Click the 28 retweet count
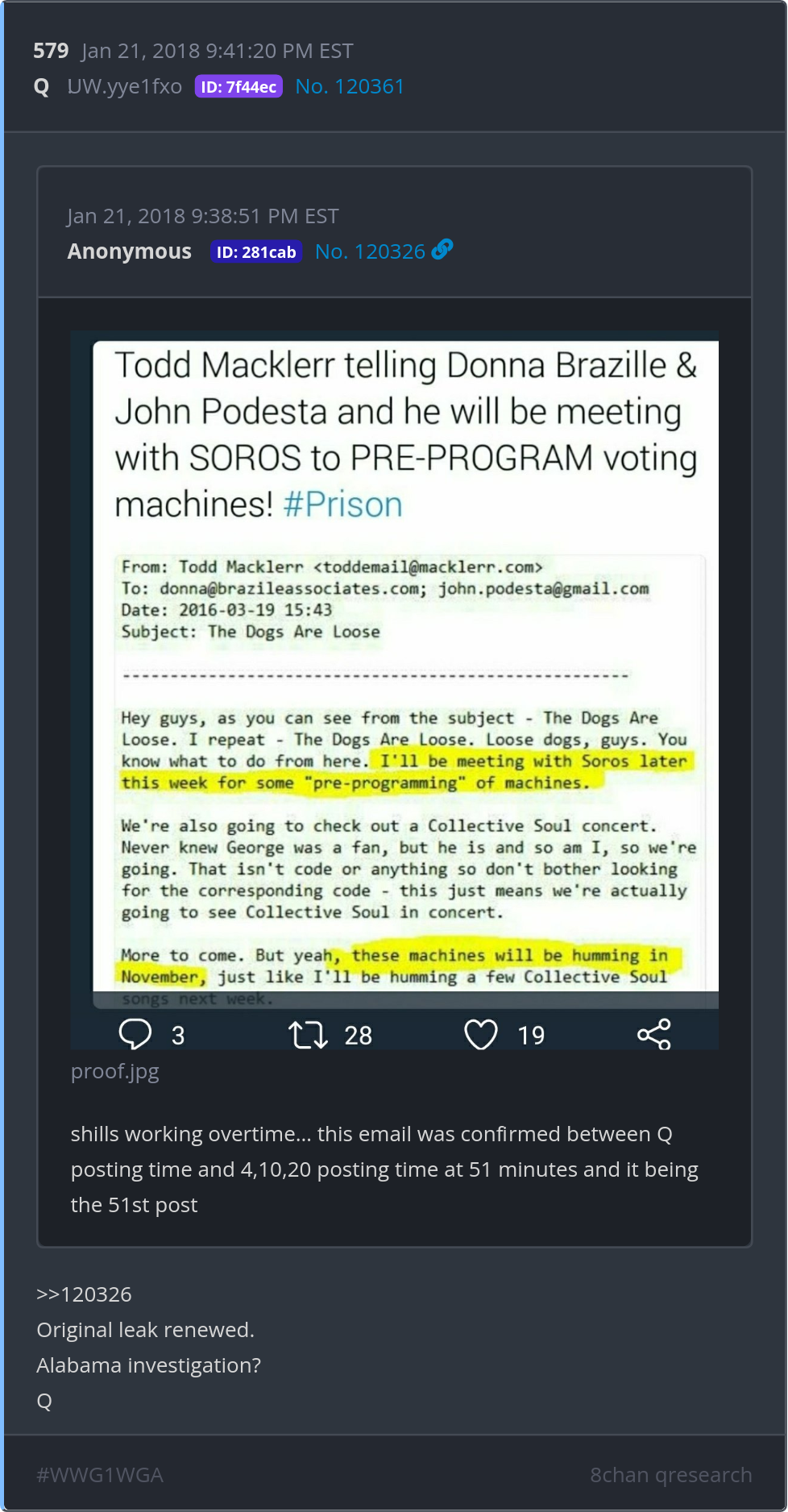788x1512 pixels. tap(358, 1035)
